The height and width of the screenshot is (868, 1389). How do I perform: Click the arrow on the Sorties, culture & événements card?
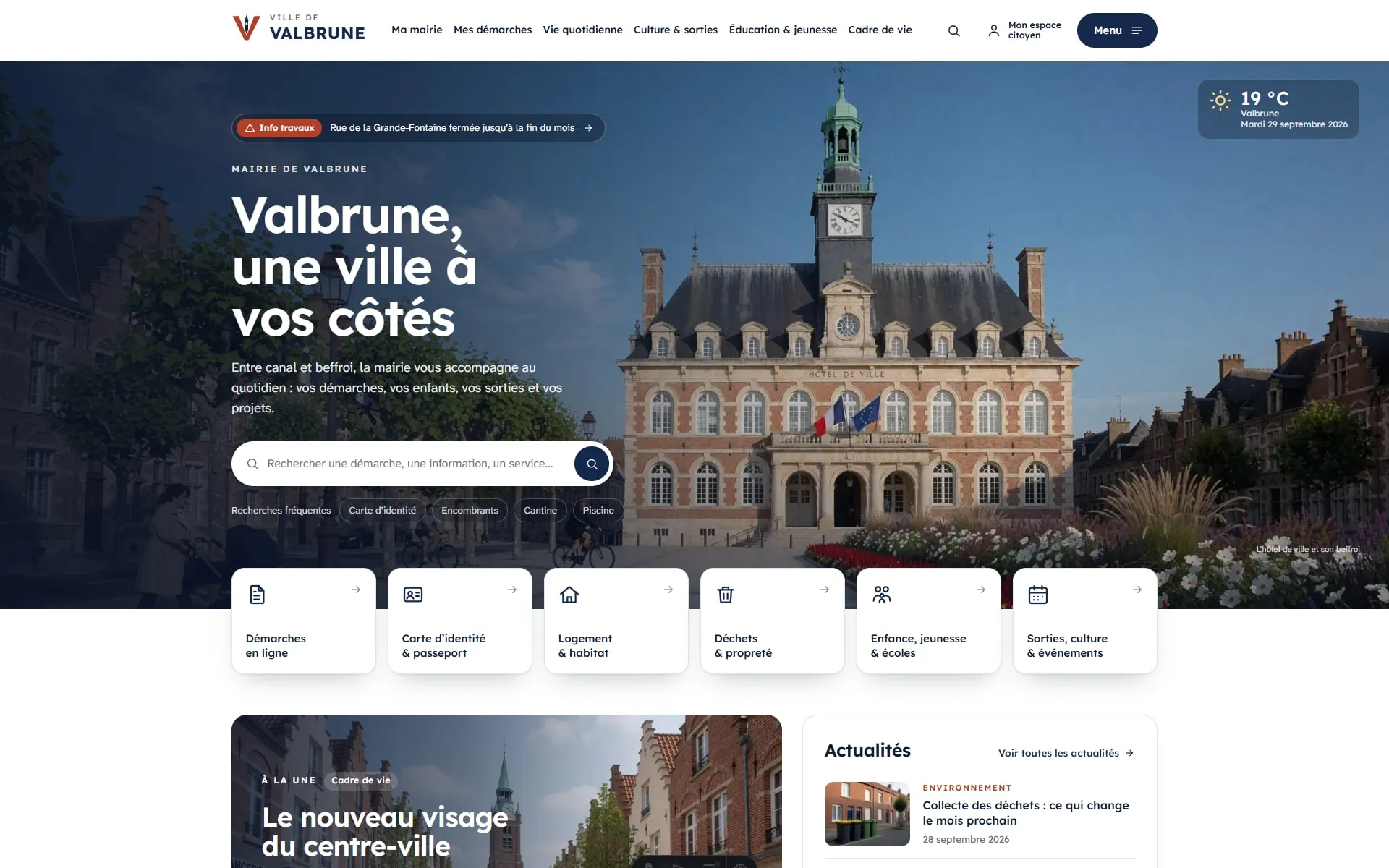coord(1137,590)
